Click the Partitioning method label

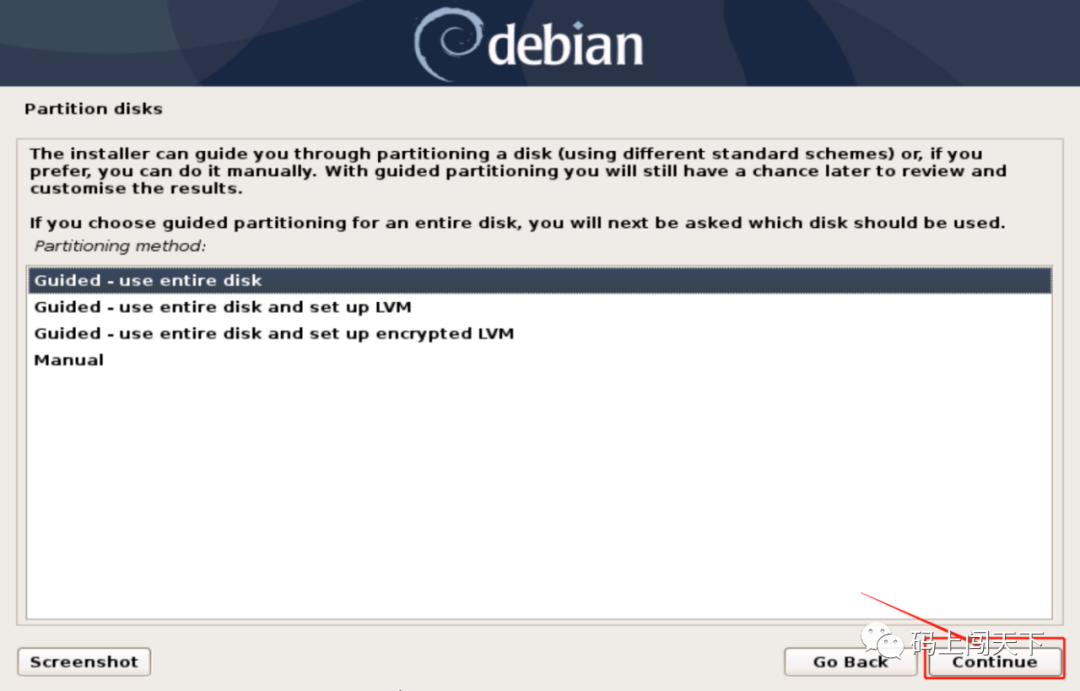pyautogui.click(x=120, y=246)
